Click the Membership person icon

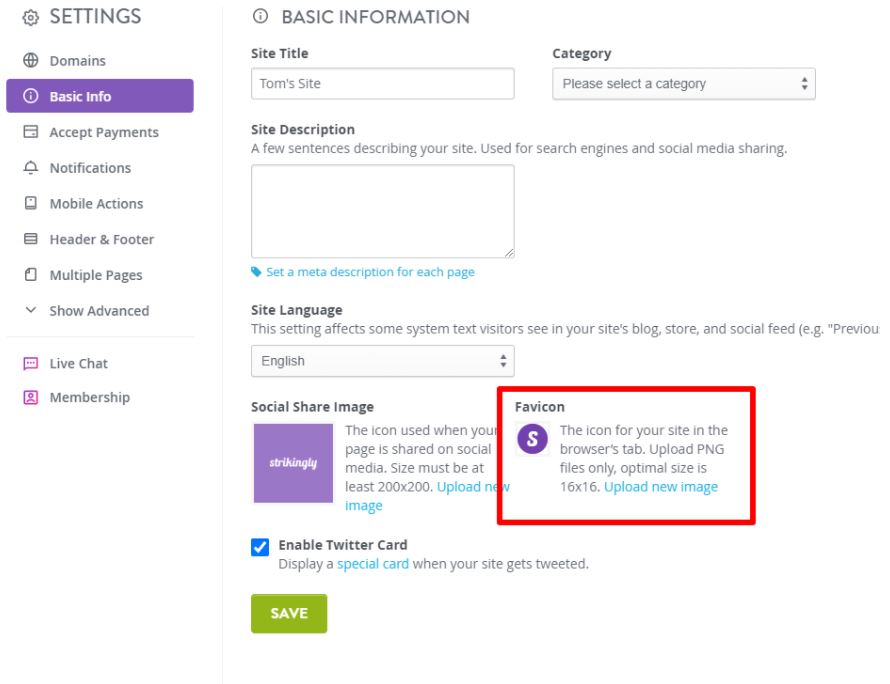(31, 398)
